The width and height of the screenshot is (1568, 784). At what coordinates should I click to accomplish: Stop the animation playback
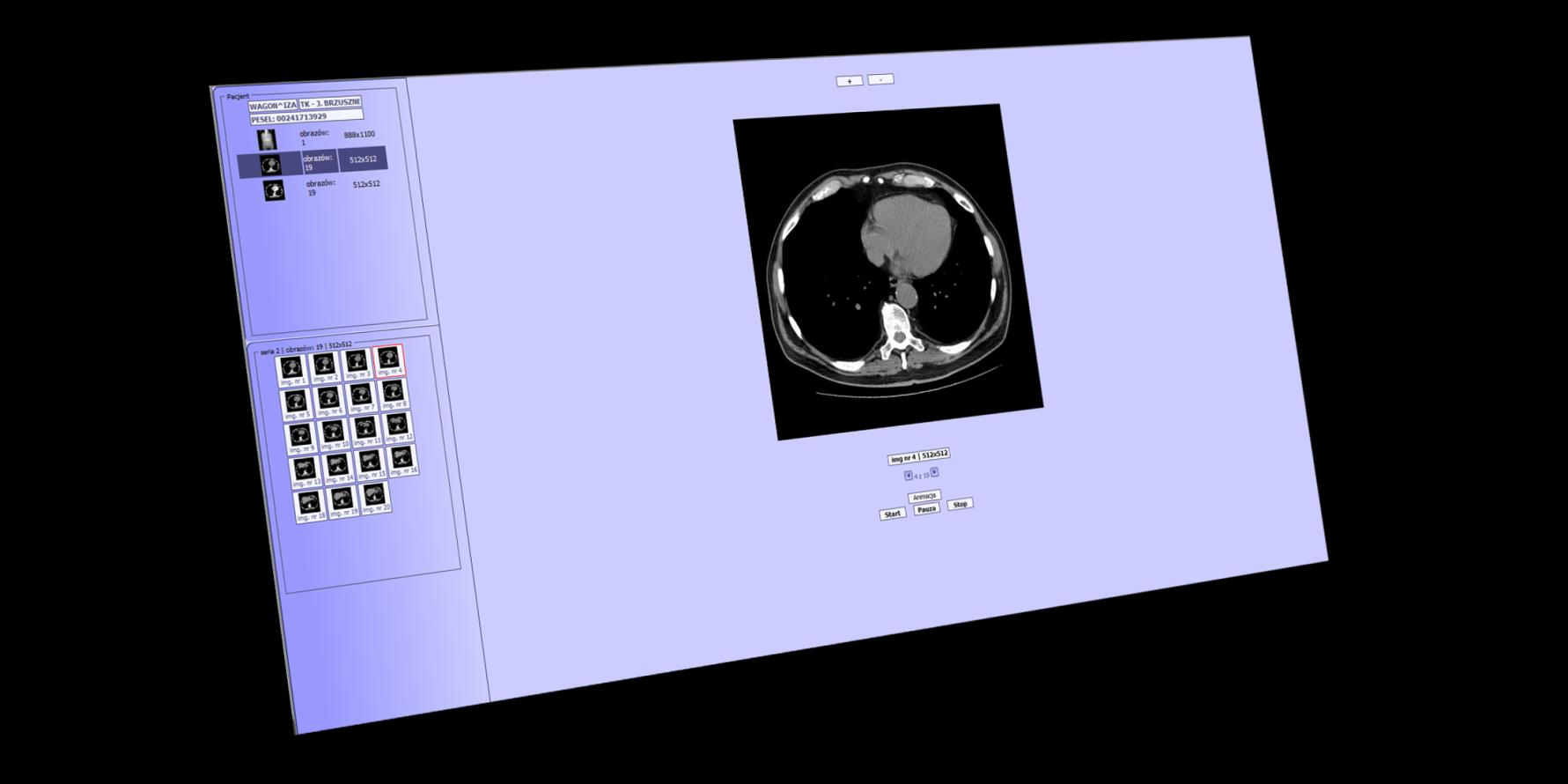(960, 504)
